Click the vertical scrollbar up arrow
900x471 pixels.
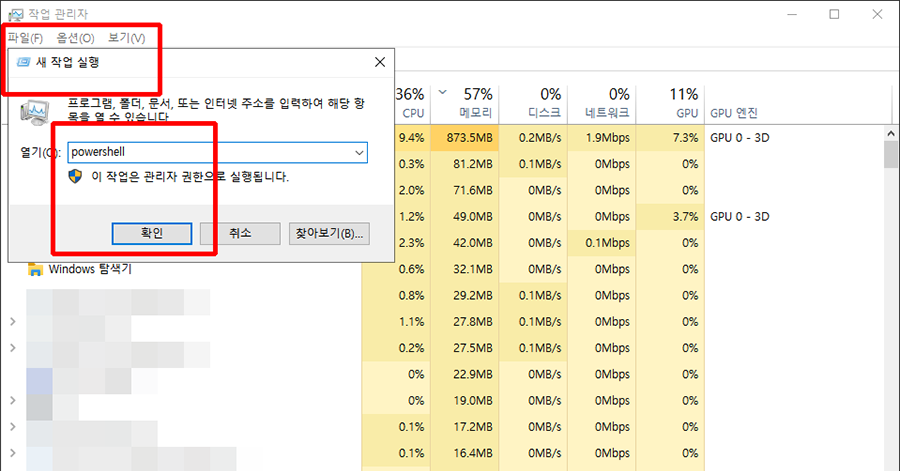[891, 133]
